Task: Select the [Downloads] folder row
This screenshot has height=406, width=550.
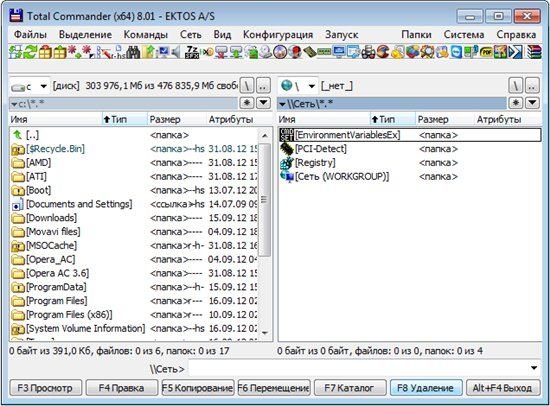Action: pyautogui.click(x=133, y=218)
